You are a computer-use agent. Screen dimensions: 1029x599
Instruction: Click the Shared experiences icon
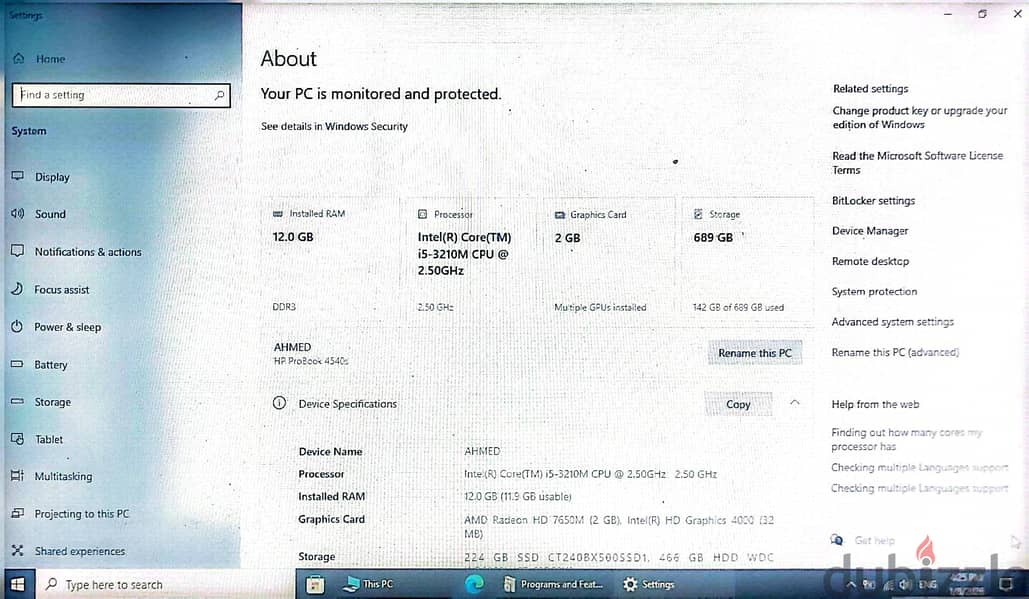coord(18,551)
